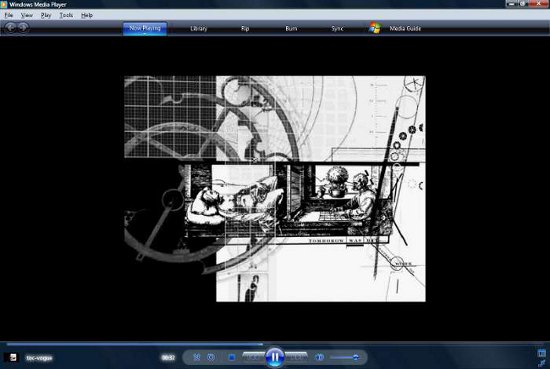Switch to the Rip tab
The height and width of the screenshot is (369, 550).
click(x=245, y=28)
